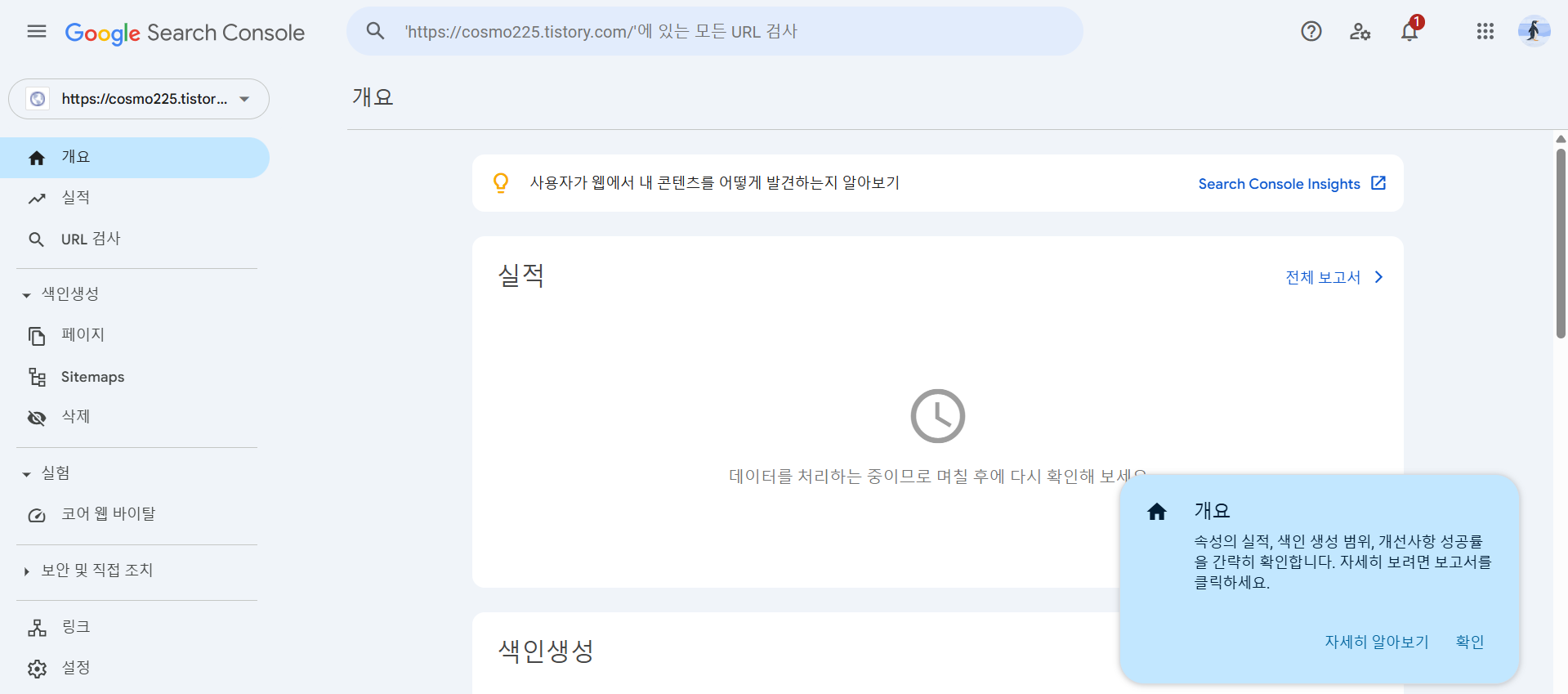Click the Google Search Console logo
This screenshot has height=694, width=1568.
click(x=185, y=33)
